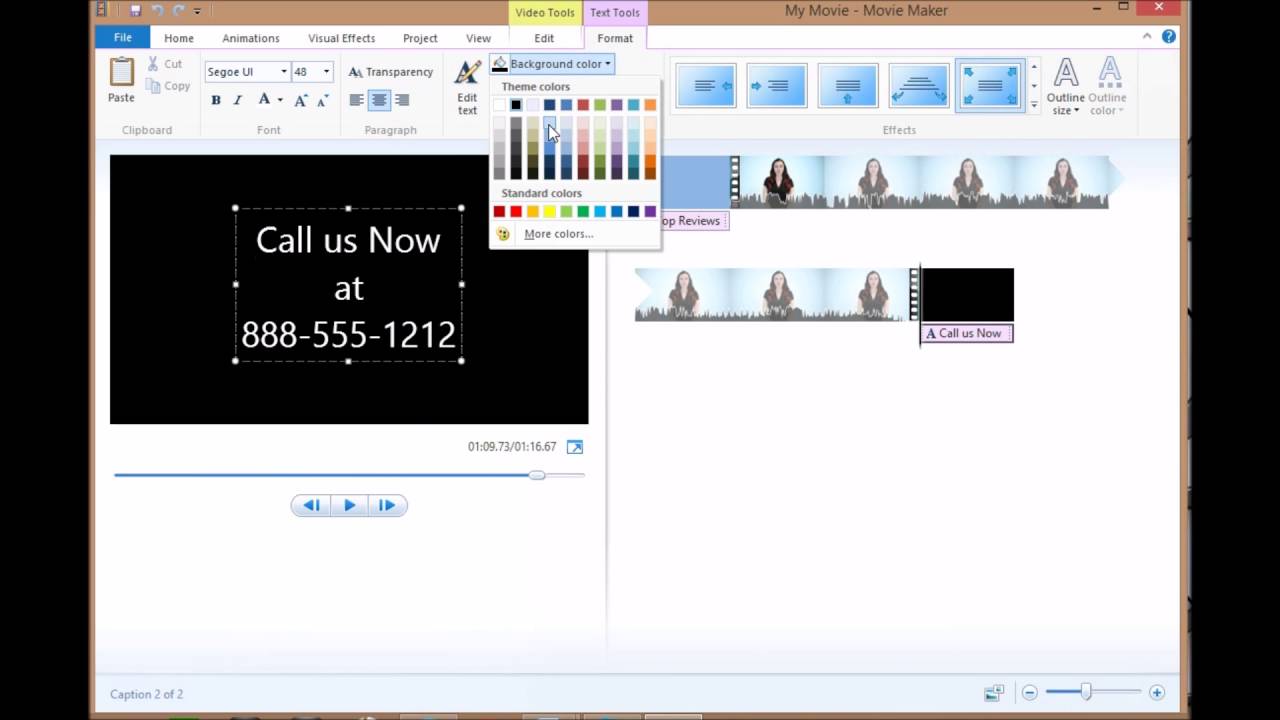View preview in full screen icon
1280x720 pixels.
coord(574,447)
